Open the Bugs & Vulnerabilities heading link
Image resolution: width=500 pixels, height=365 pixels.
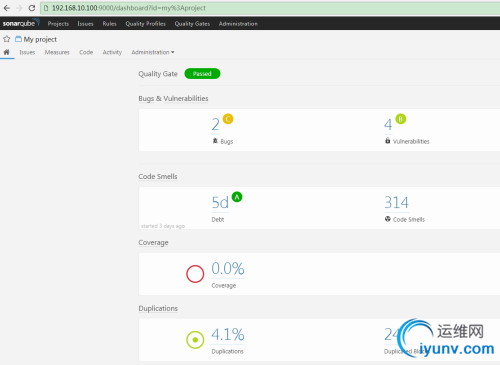pos(173,98)
